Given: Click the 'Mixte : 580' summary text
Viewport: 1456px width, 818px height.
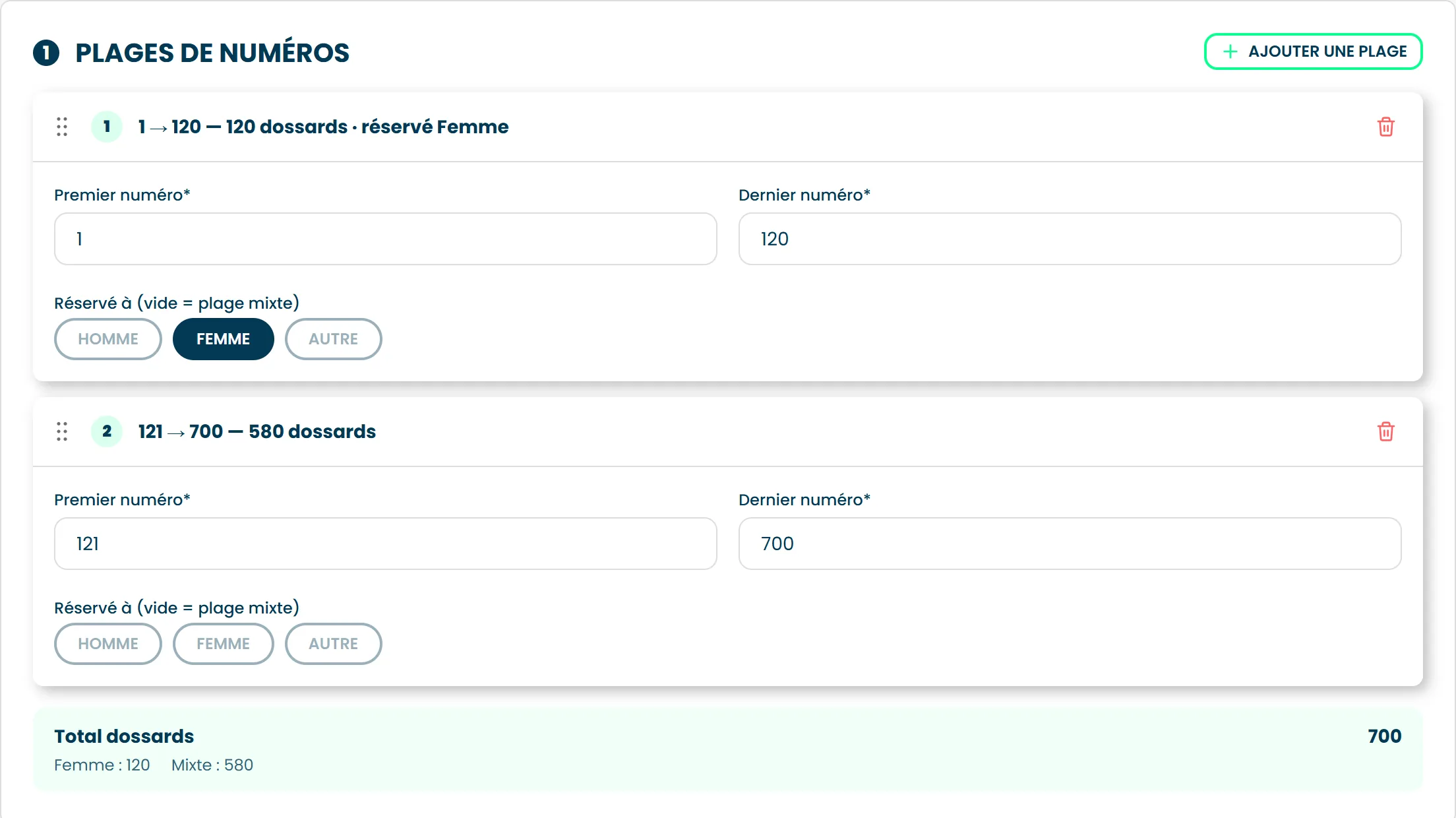Looking at the screenshot, I should (212, 765).
